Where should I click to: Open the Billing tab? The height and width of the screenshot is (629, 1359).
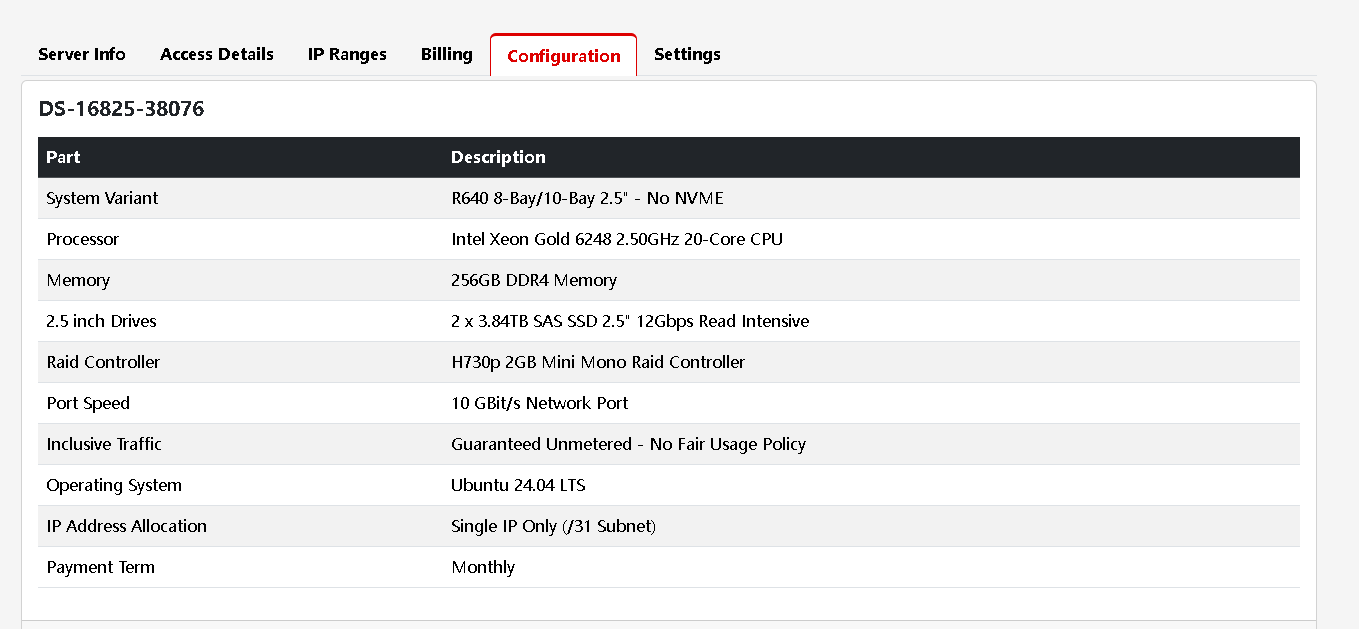pos(446,54)
